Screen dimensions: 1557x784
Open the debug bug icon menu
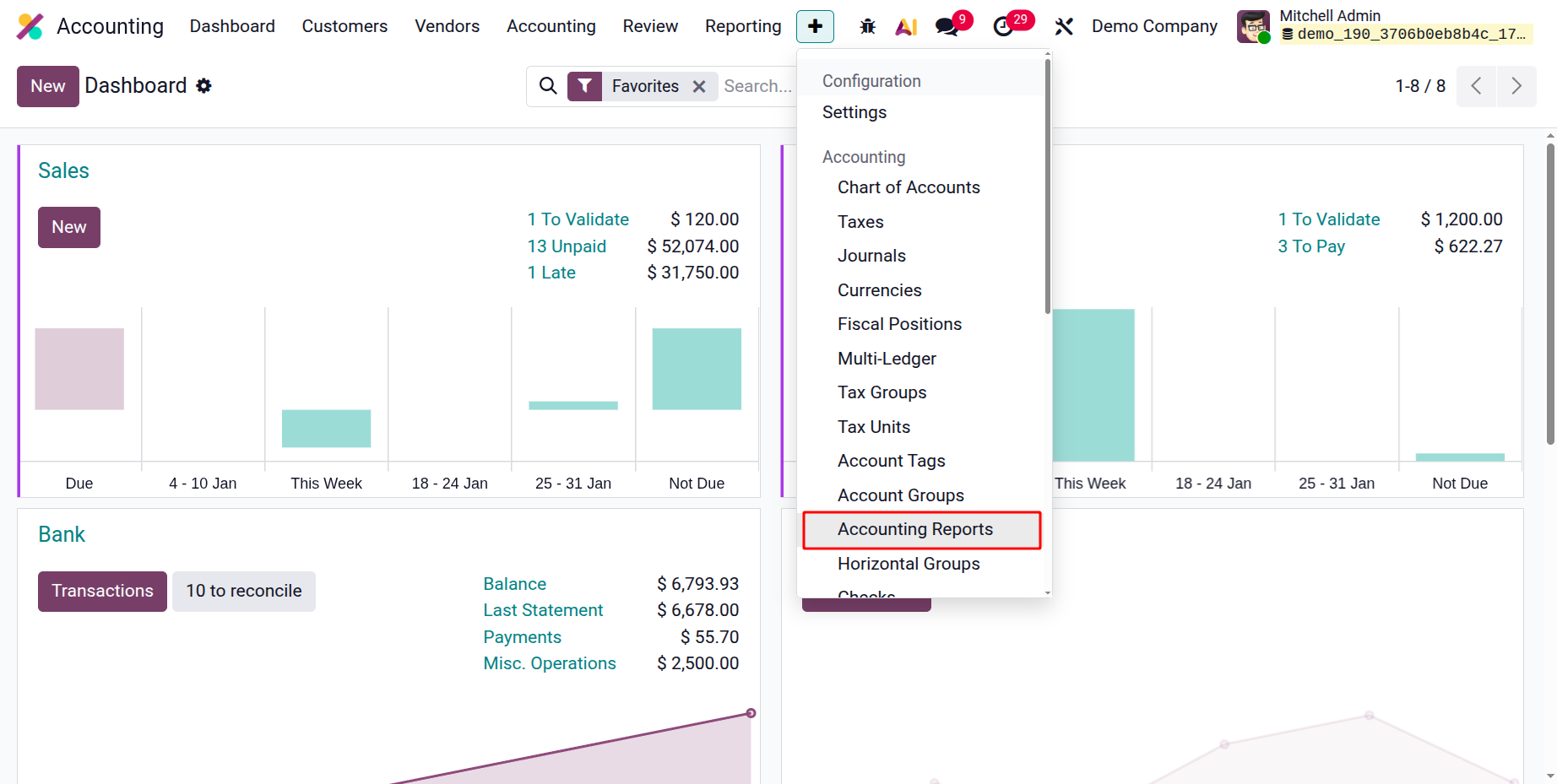867,26
